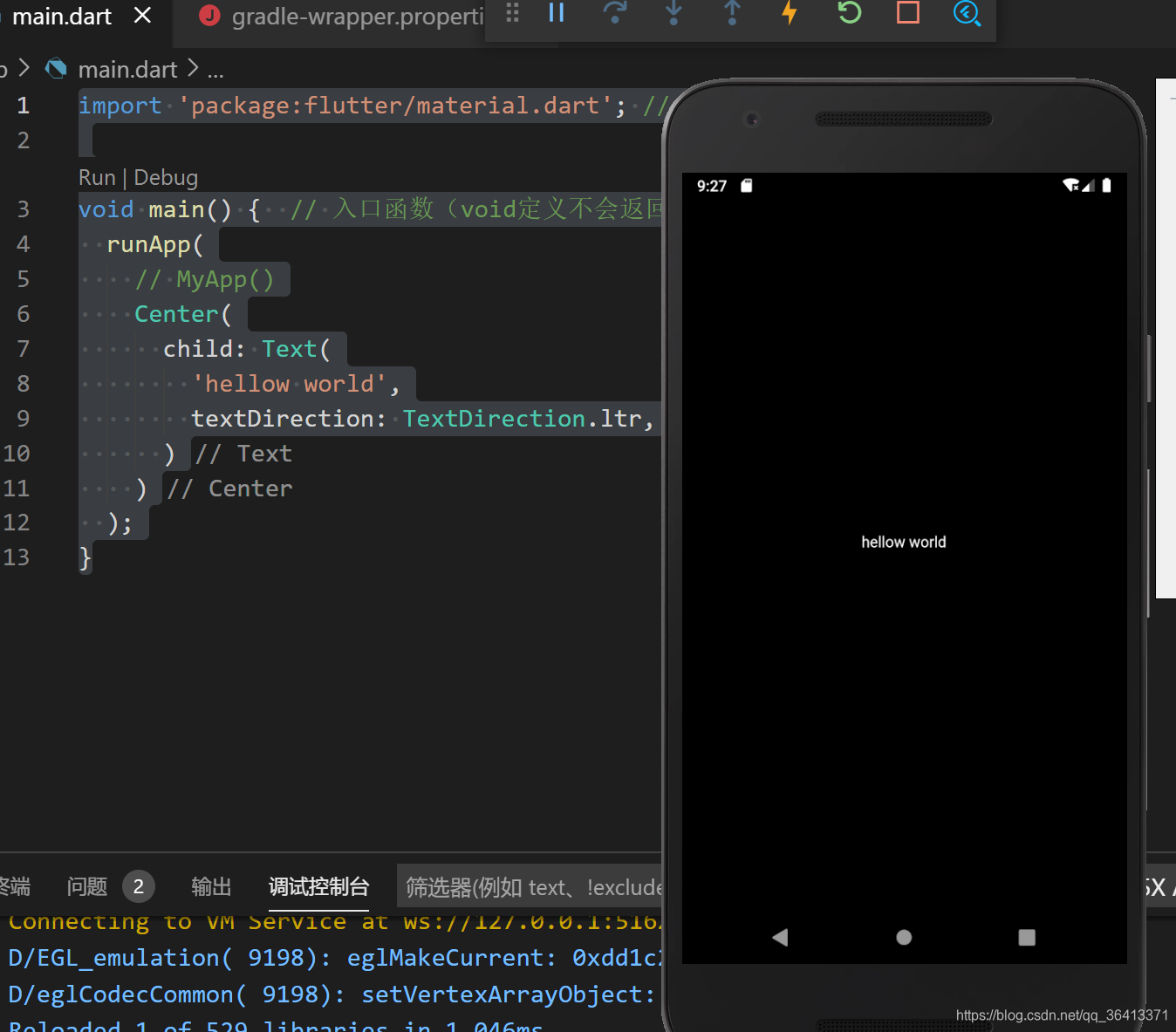Viewport: 1176px width, 1032px height.
Task: Stop the debug session
Action: (x=908, y=12)
